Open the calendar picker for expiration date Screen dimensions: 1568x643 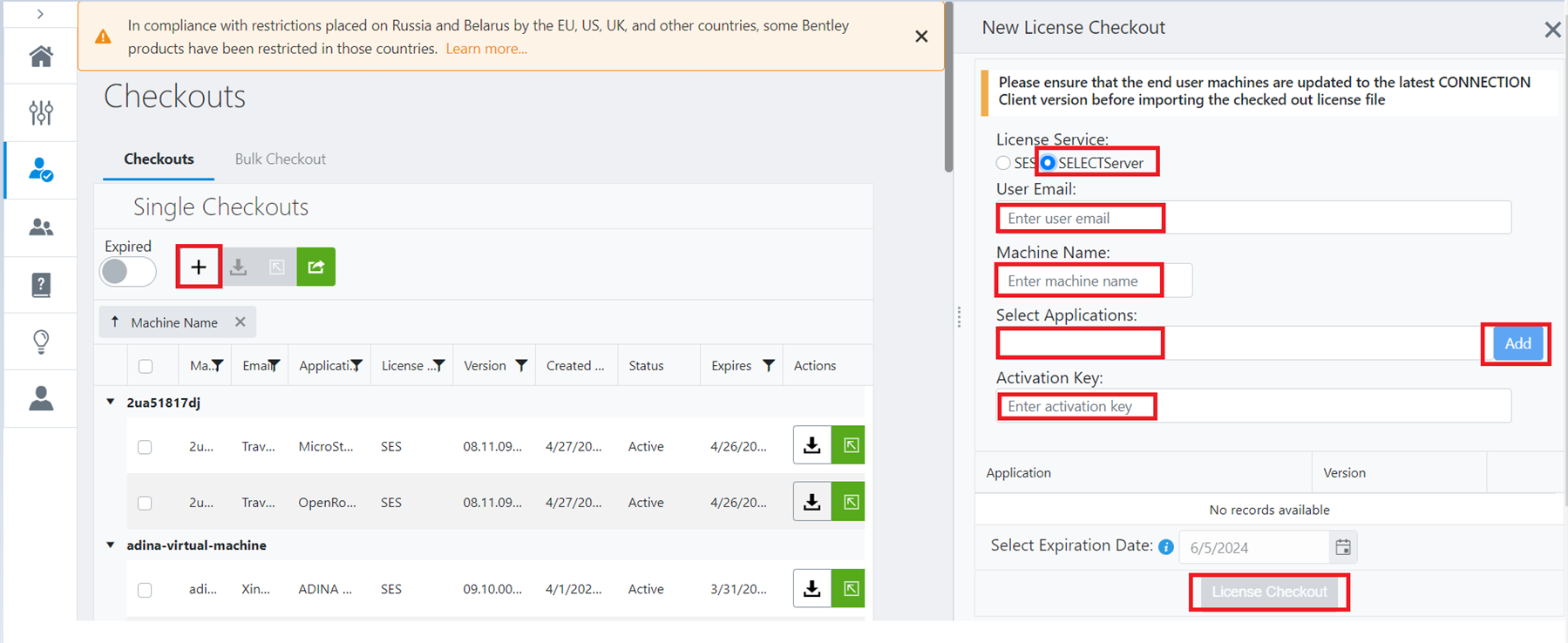coord(1343,547)
